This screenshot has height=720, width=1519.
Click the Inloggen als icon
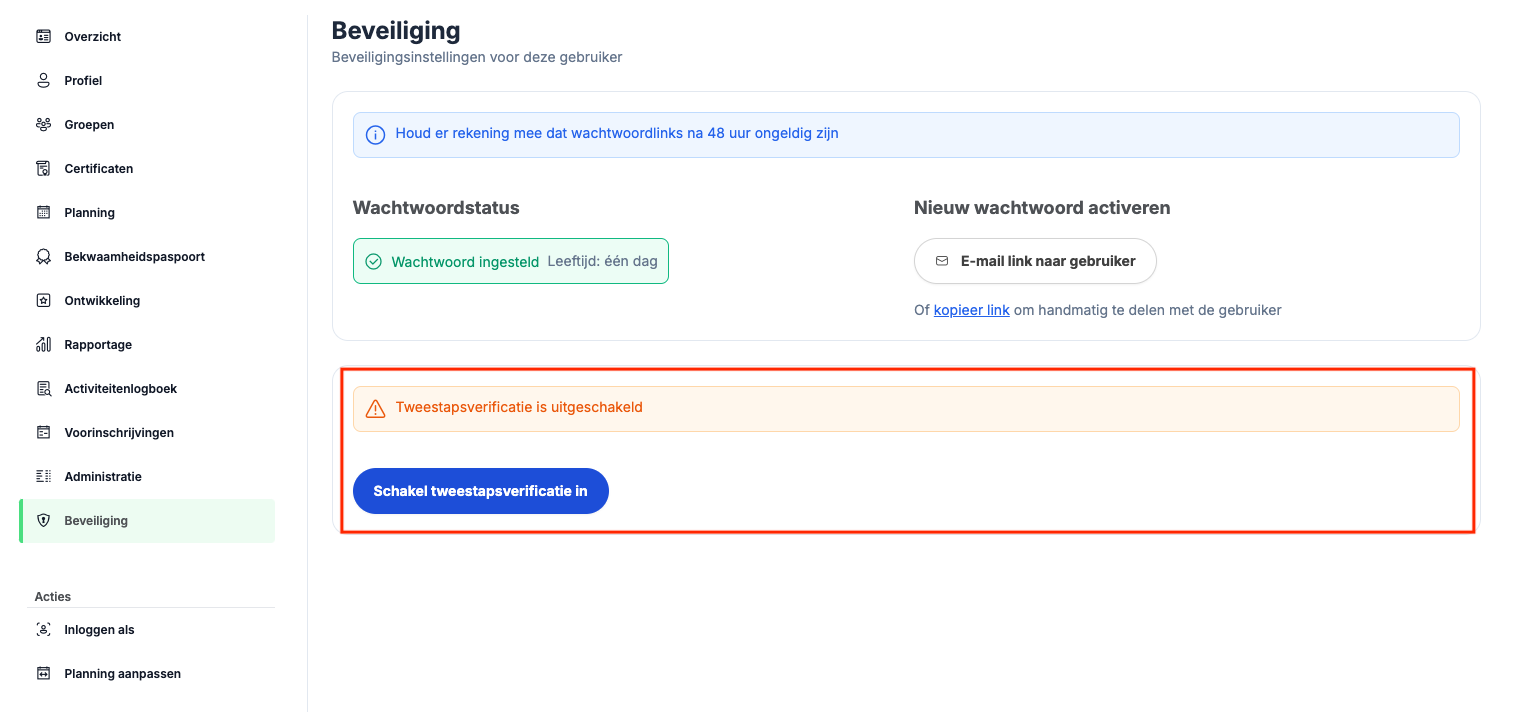point(43,630)
